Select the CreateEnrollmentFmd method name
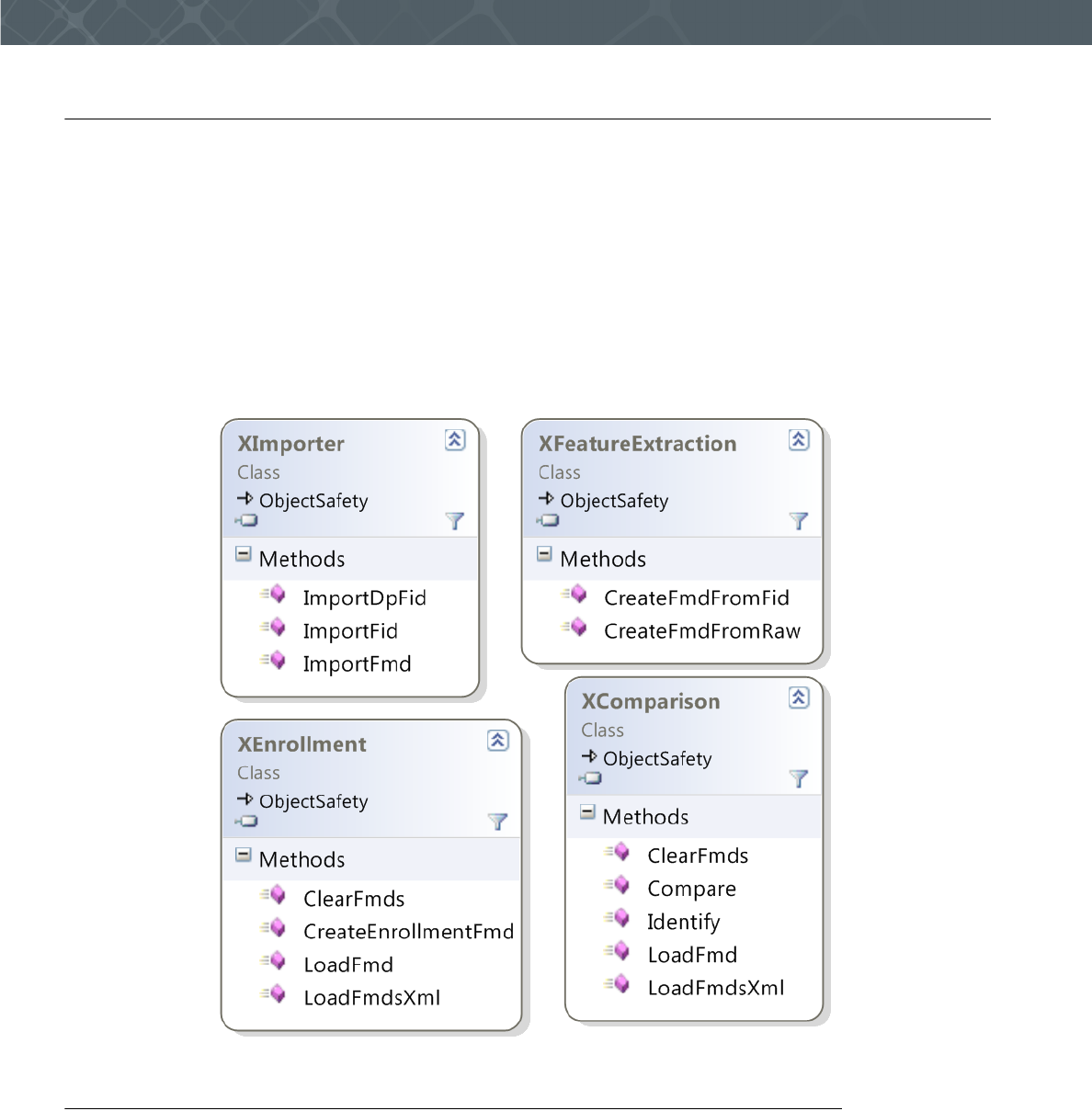 pos(408,932)
